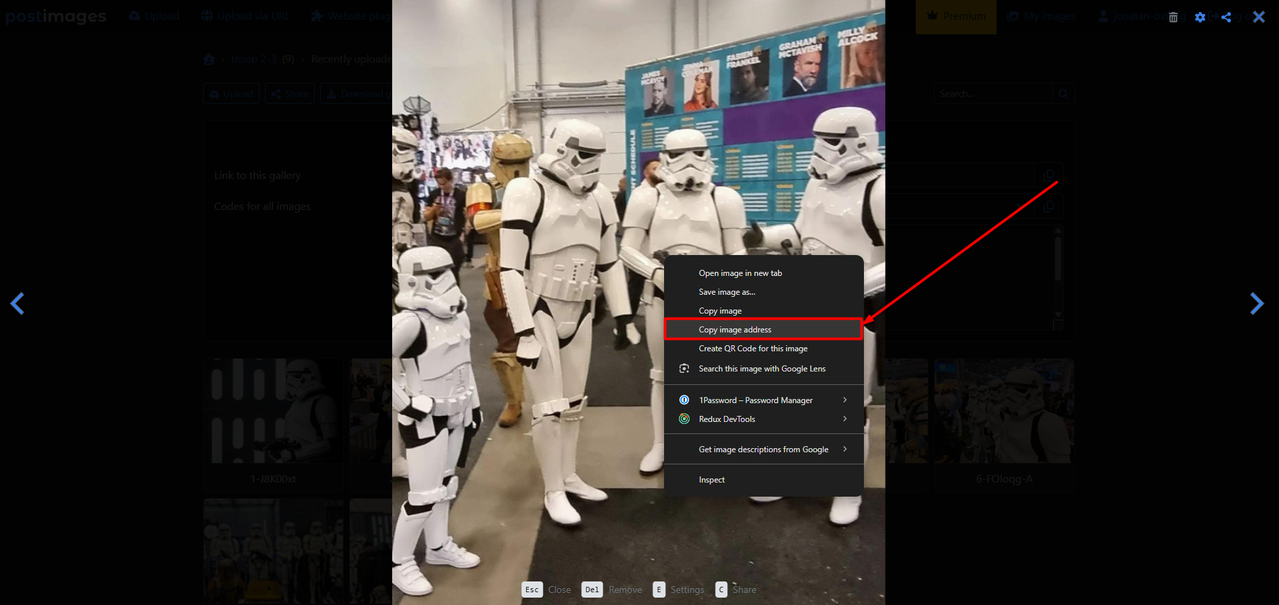Search this image with Google Lens
The height and width of the screenshot is (605, 1279).
pyautogui.click(x=763, y=368)
